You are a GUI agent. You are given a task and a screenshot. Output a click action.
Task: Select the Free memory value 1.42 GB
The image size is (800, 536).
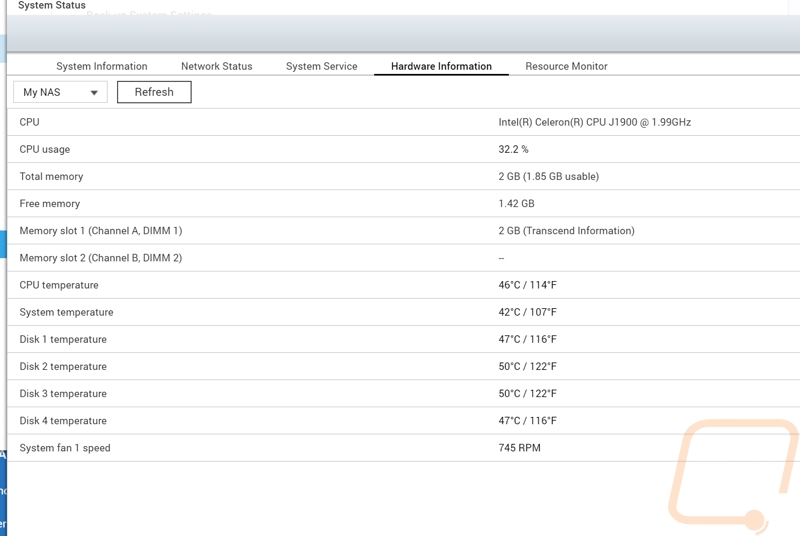pyautogui.click(x=516, y=203)
